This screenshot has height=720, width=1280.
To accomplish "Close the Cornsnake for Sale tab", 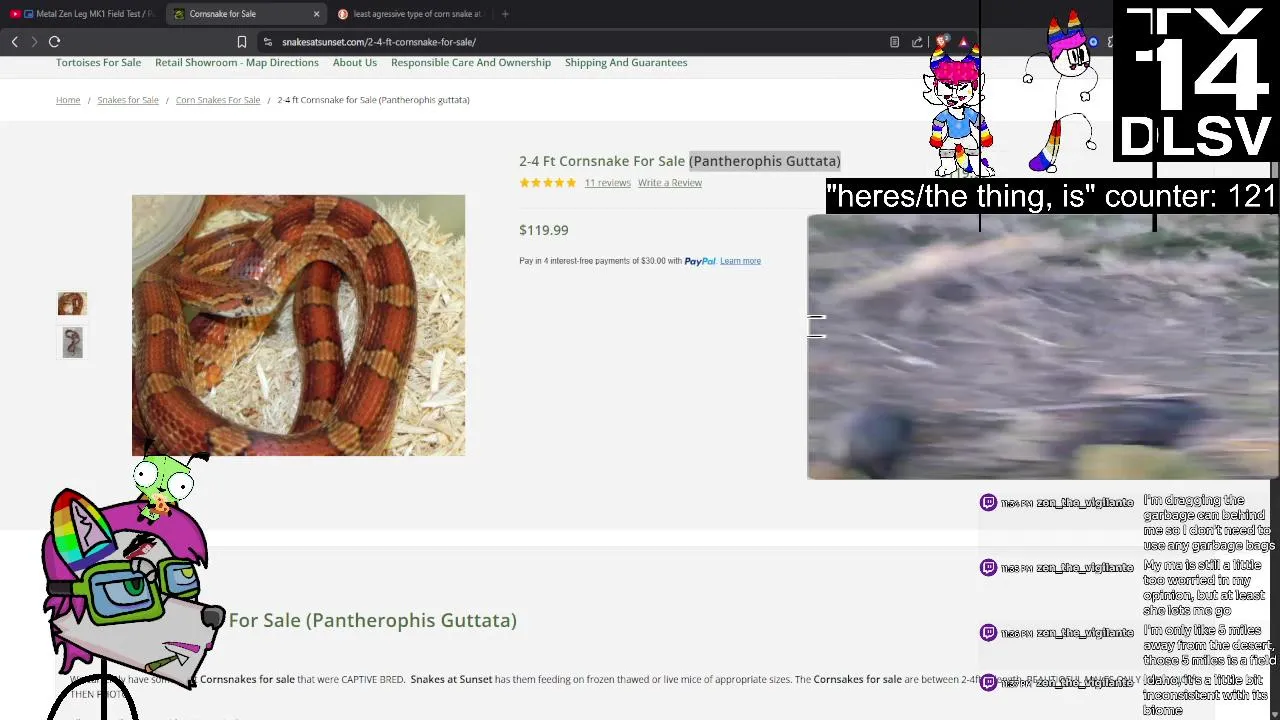I will [316, 14].
